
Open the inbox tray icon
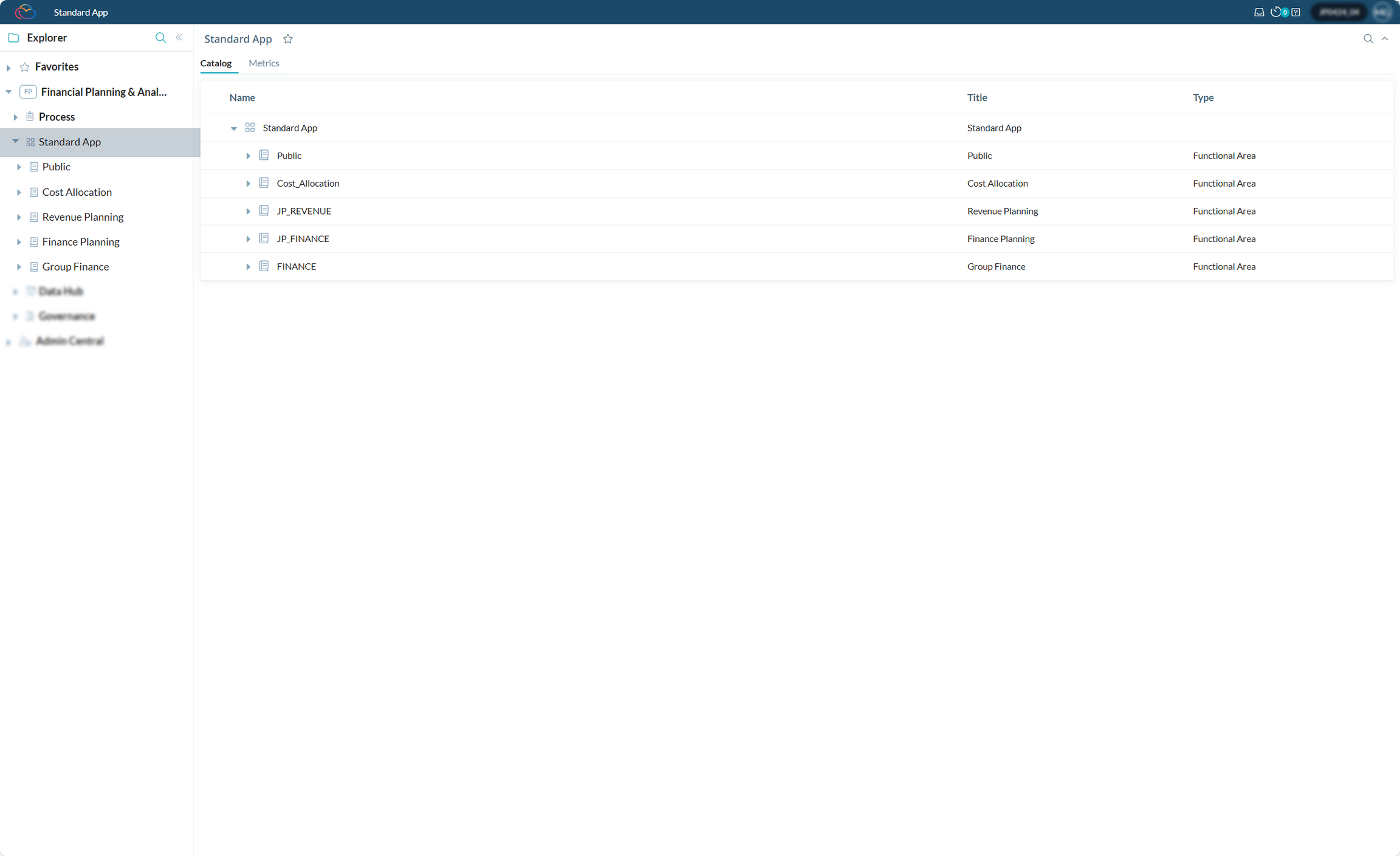point(1259,12)
